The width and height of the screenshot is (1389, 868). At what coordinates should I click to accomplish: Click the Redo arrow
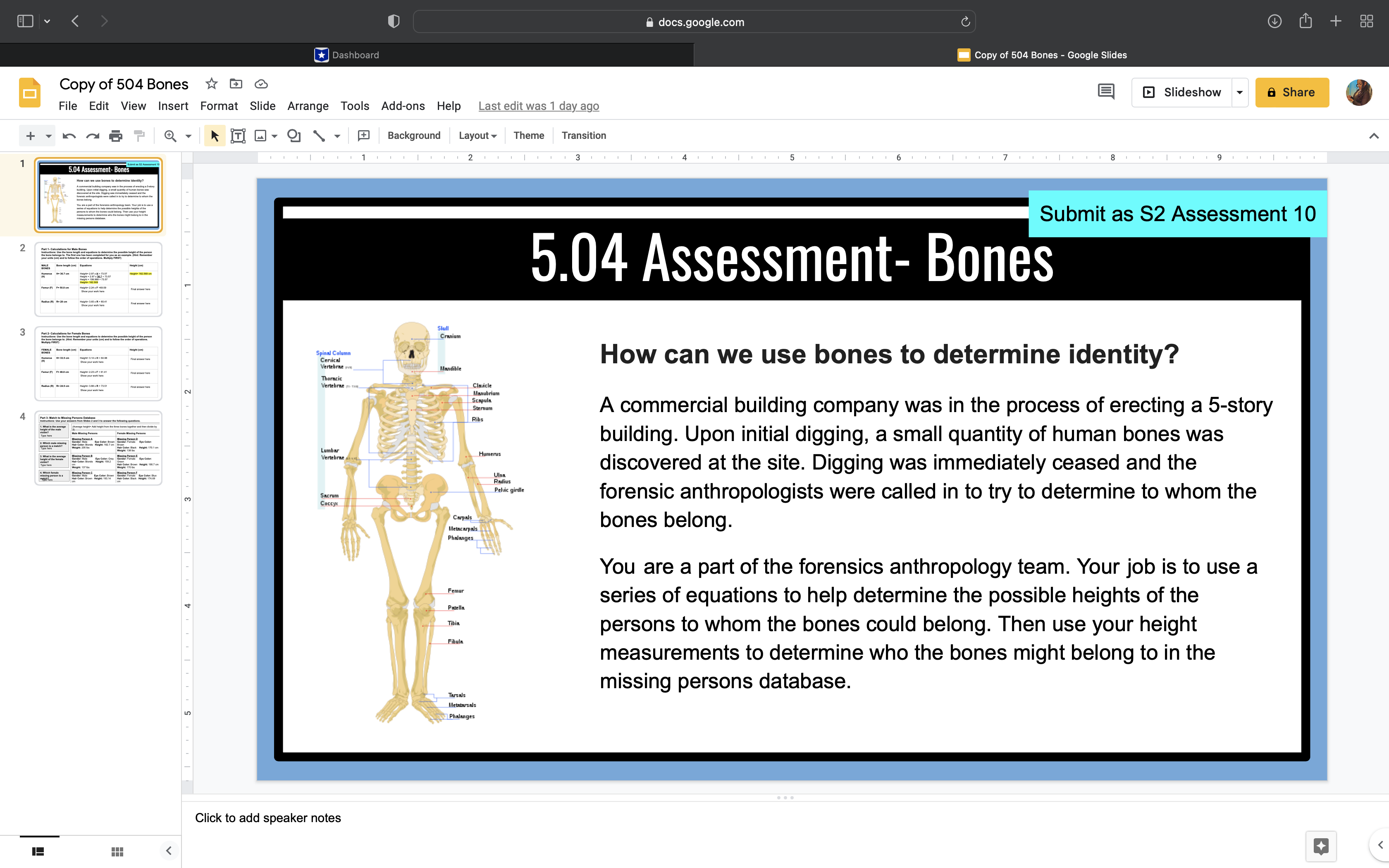click(x=93, y=136)
